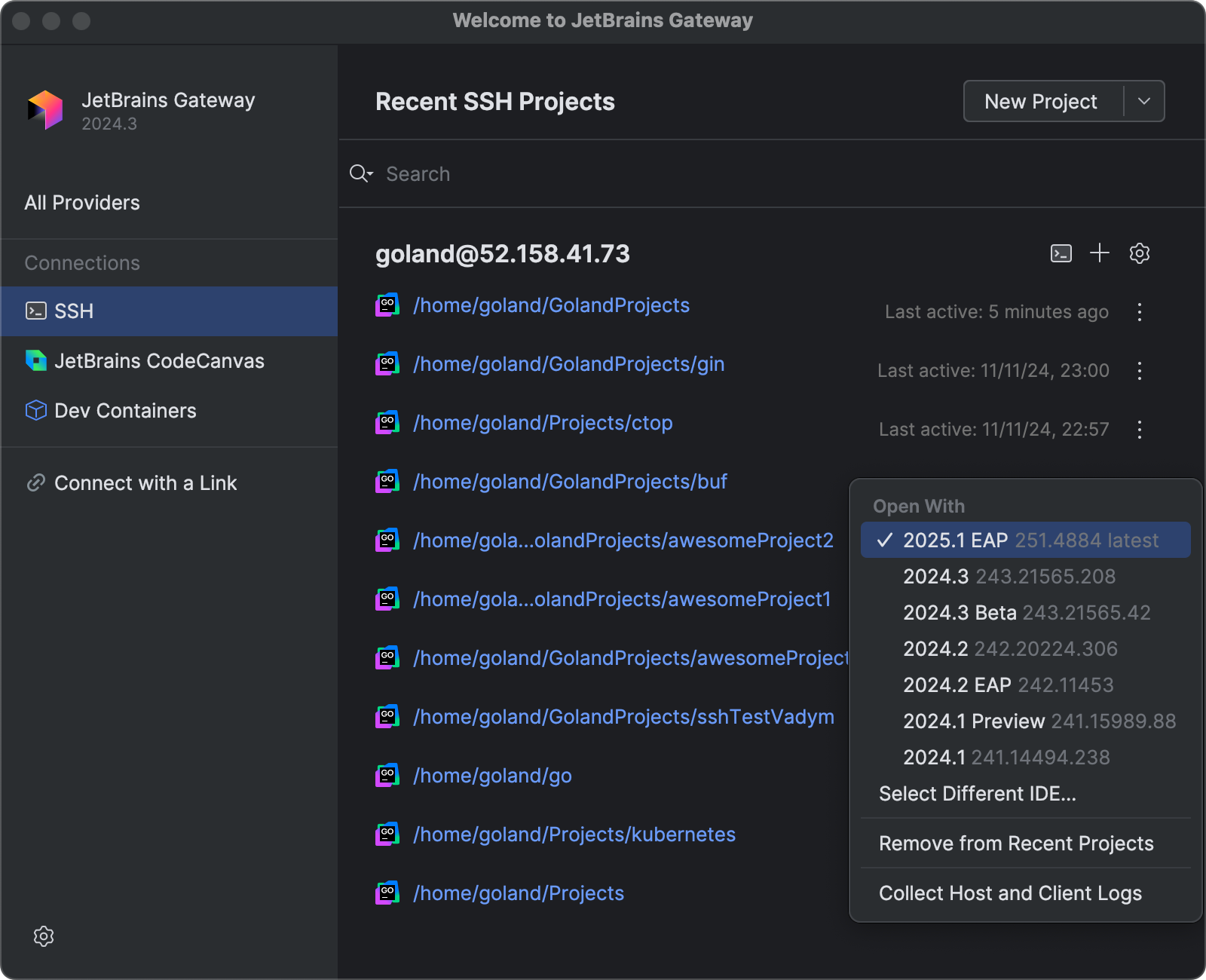Image resolution: width=1206 pixels, height=980 pixels.
Task: Open options menu for GolandProjects/gin project
Action: [x=1140, y=371]
